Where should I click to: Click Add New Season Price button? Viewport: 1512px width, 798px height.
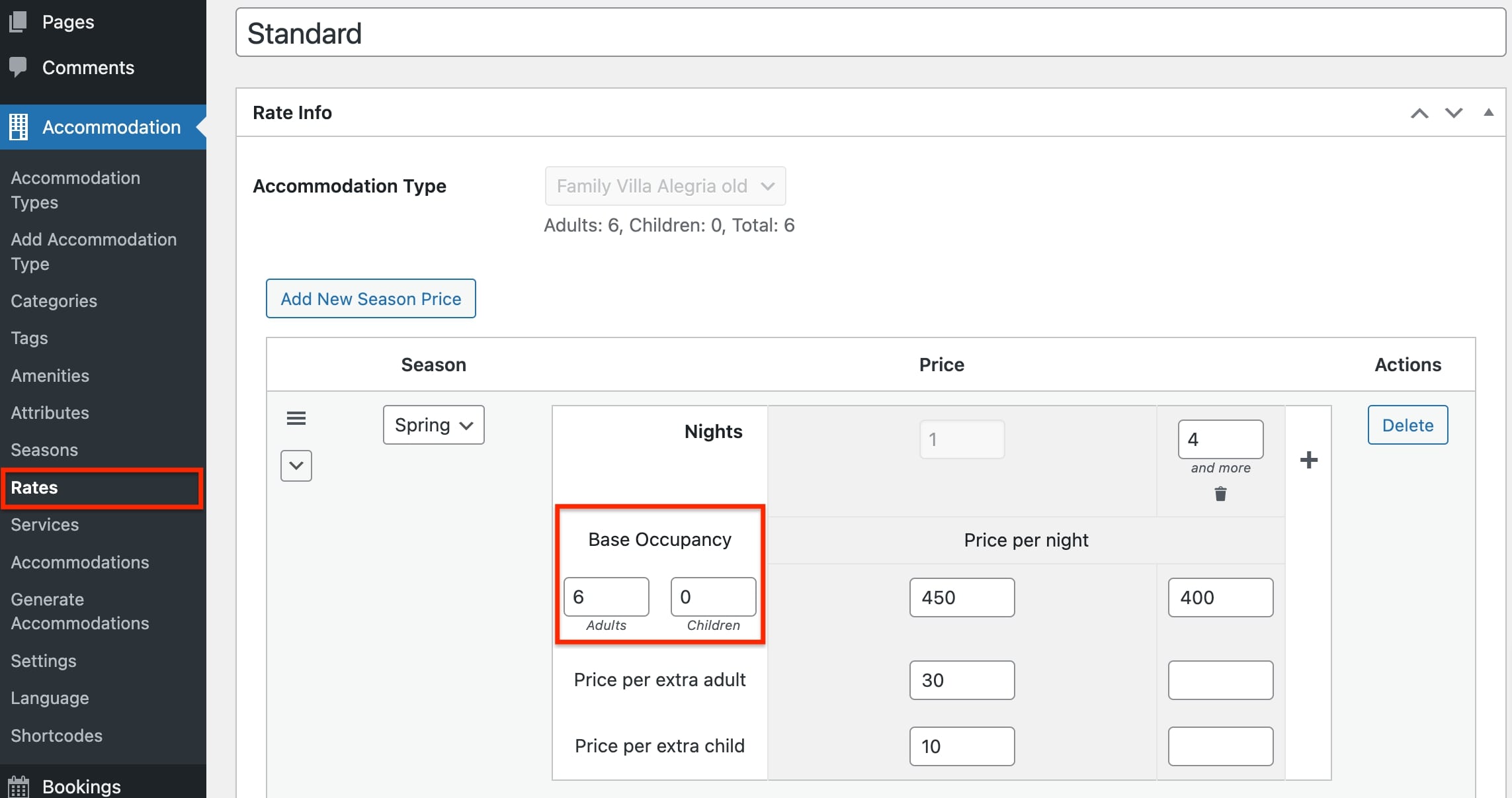coord(371,298)
